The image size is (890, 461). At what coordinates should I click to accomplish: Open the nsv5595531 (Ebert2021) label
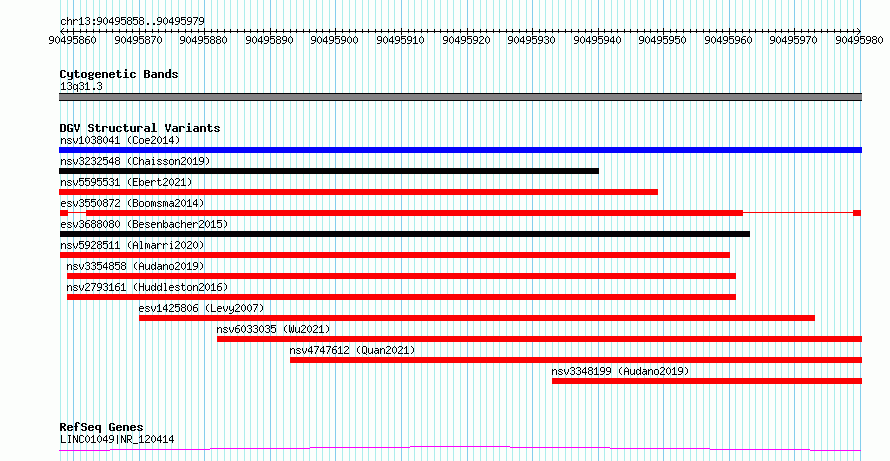[126, 182]
